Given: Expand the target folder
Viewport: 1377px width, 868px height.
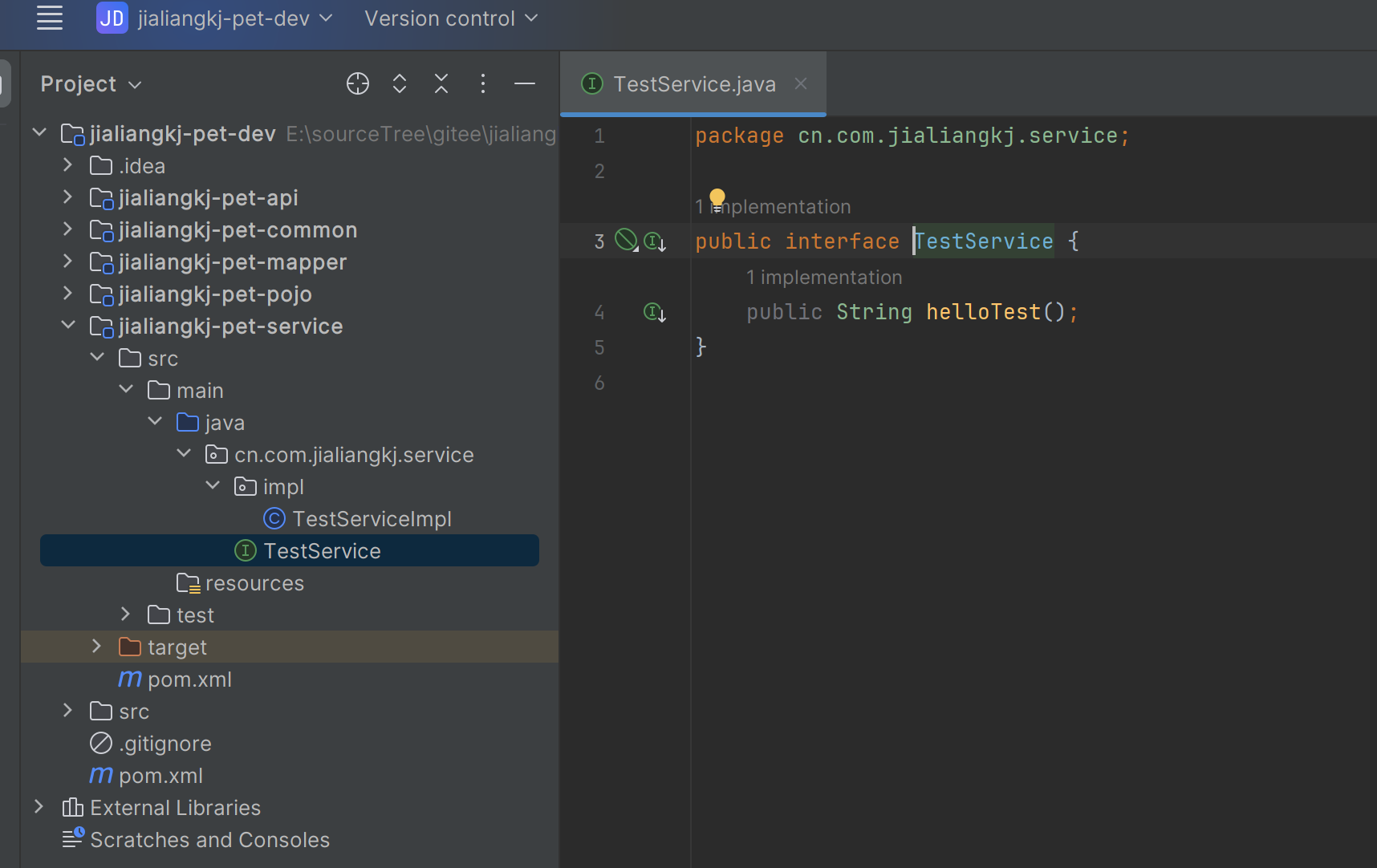Looking at the screenshot, I should [x=97, y=646].
